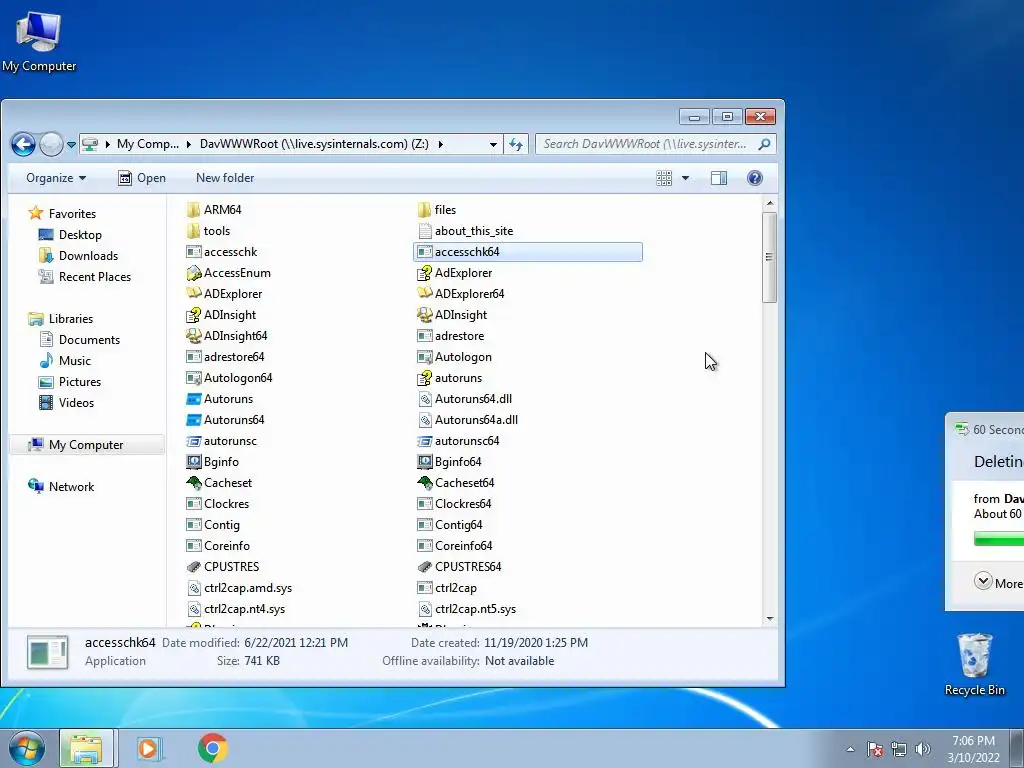Open My Computer desktop icon
Screen dimensions: 1024x768
39,40
